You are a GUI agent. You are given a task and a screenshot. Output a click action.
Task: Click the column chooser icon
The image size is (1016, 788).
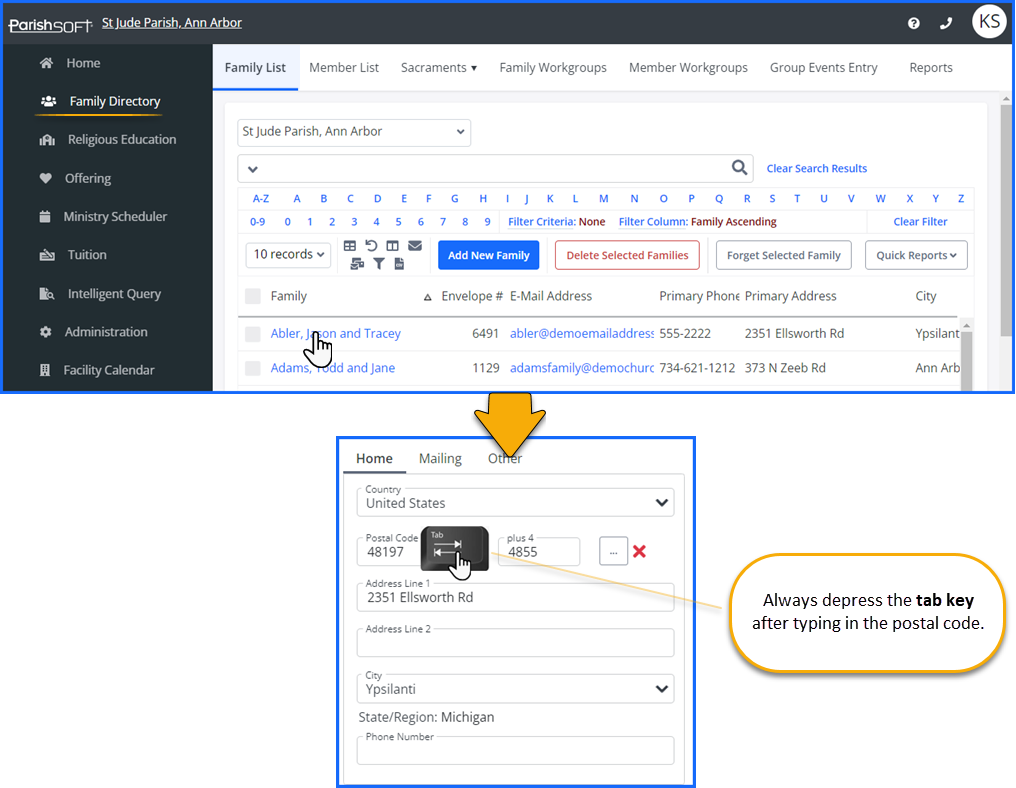[x=393, y=246]
